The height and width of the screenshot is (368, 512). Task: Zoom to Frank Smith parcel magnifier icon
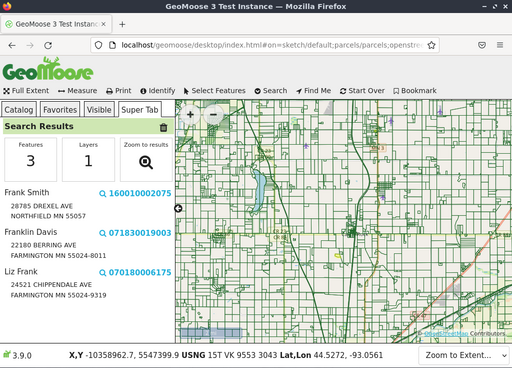tap(103, 194)
